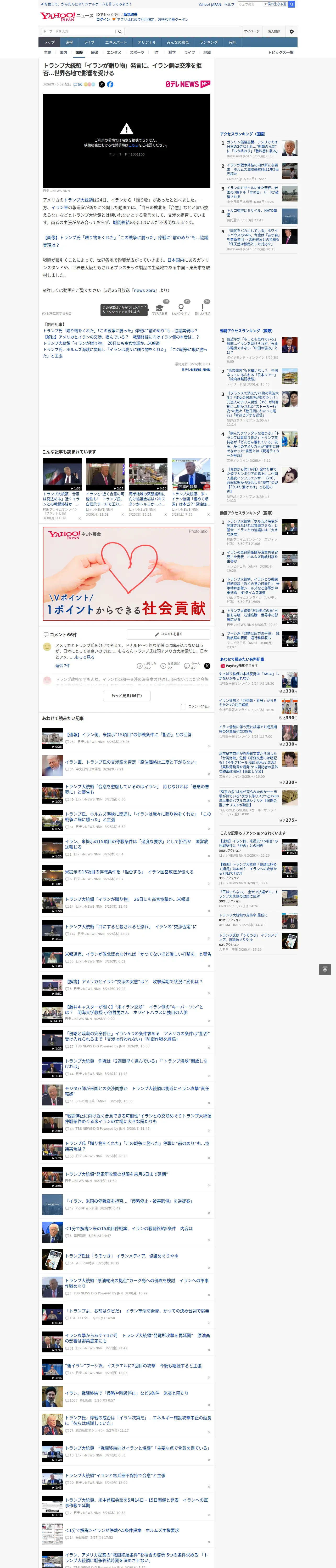React with わかりやすい lightbulb
Viewport: 336px width, 1568px height.
pyautogui.click(x=181, y=309)
